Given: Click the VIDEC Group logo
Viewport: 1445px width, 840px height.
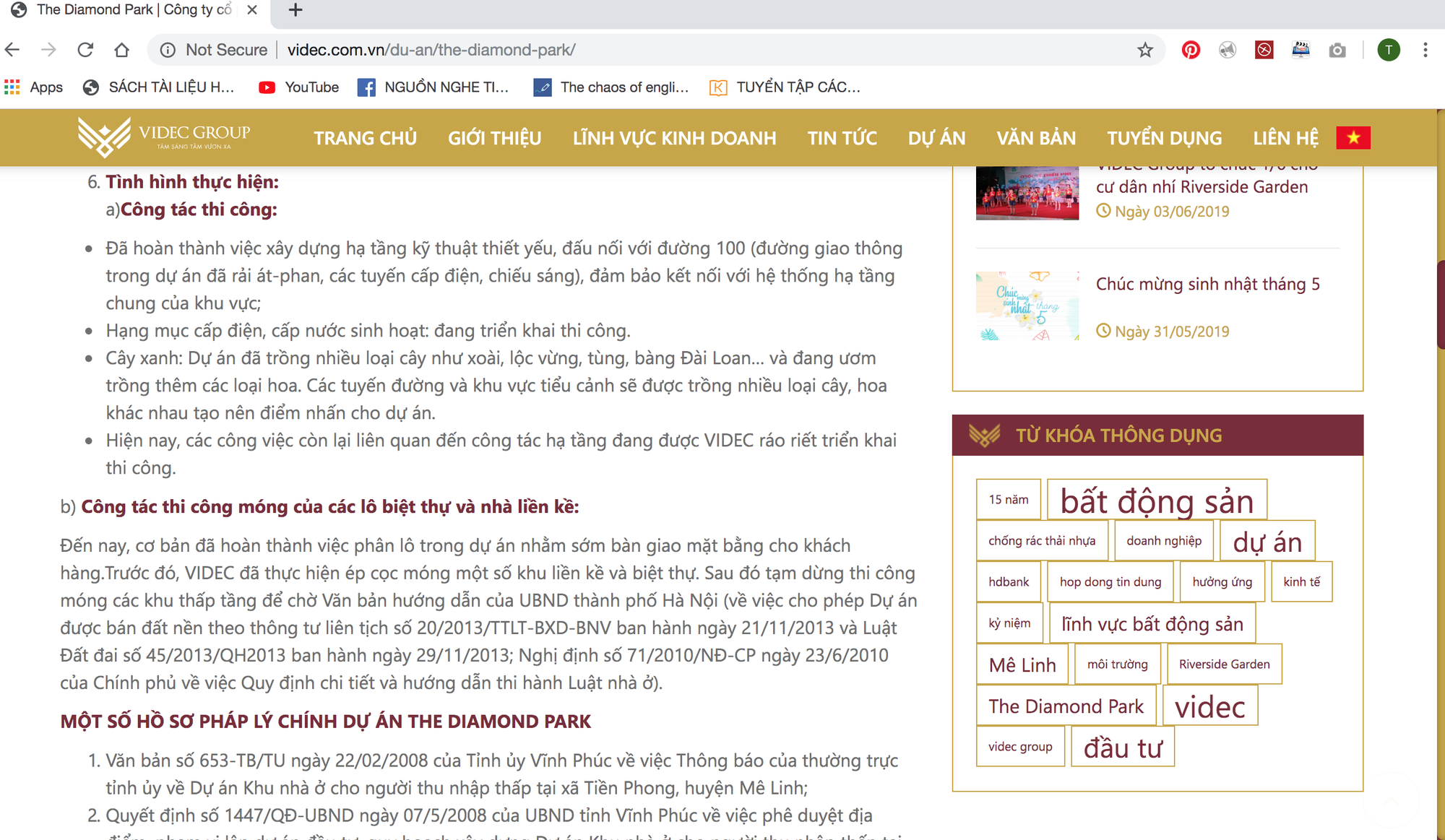Looking at the screenshot, I should (164, 136).
